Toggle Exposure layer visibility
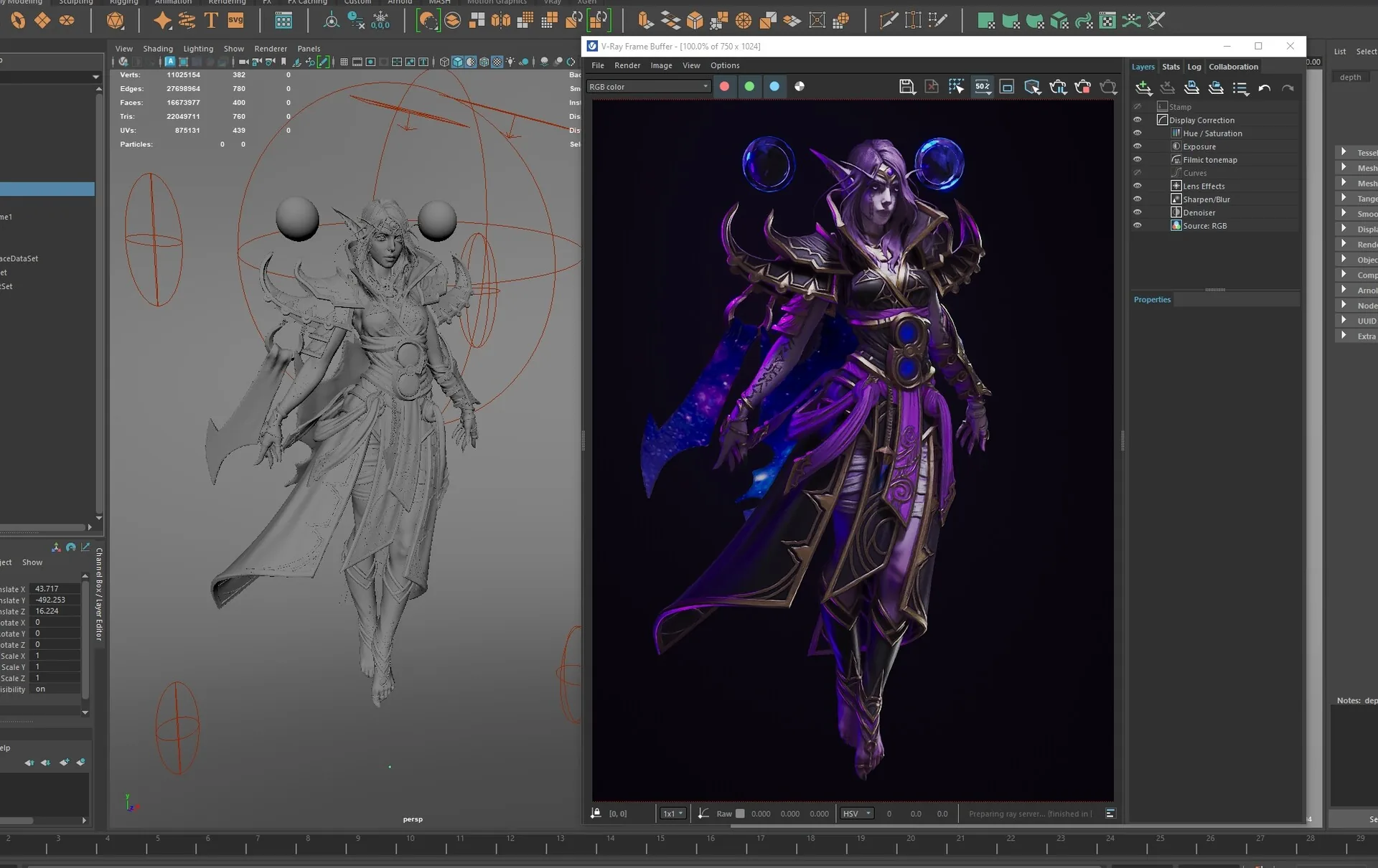This screenshot has width=1378, height=868. [x=1138, y=146]
